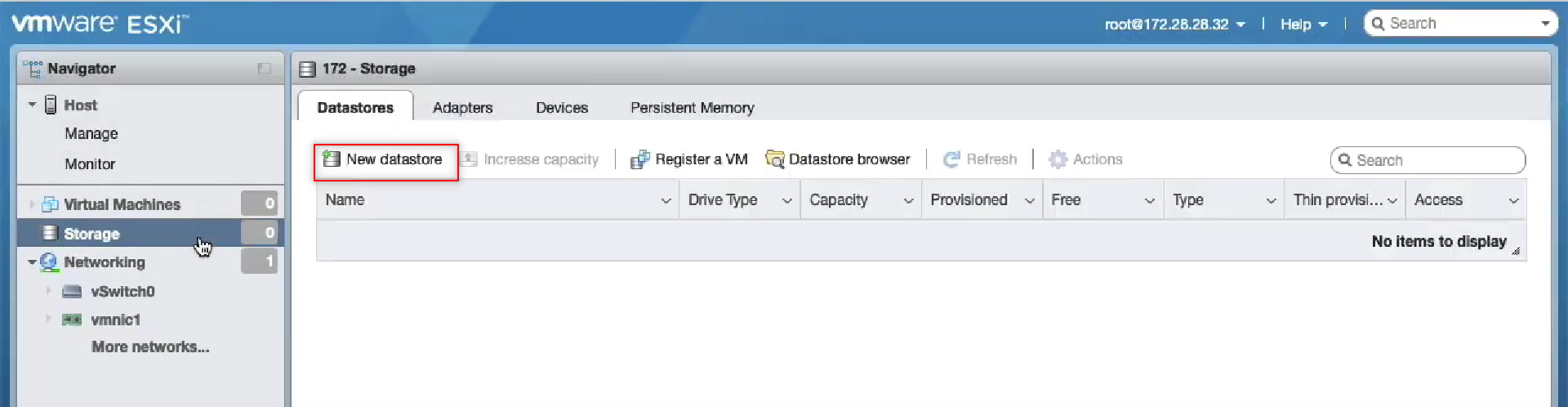The height and width of the screenshot is (407, 1568).
Task: Click the Register a VM icon
Action: (640, 159)
